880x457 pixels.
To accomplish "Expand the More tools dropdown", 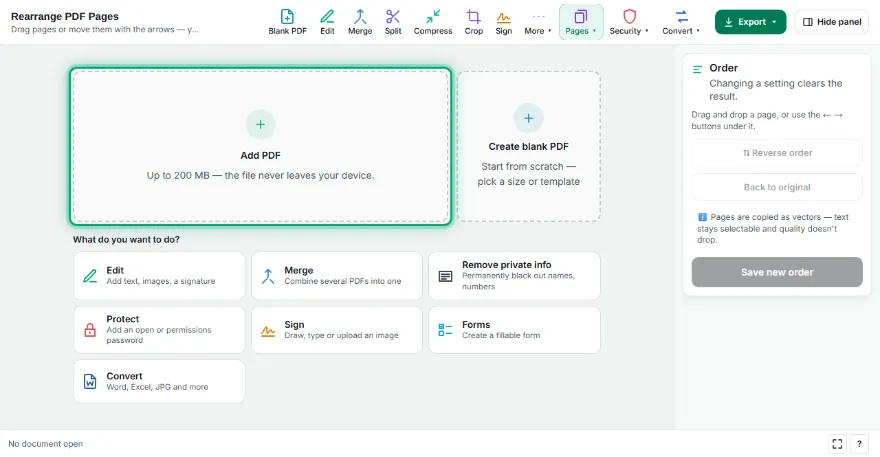I will (x=538, y=22).
